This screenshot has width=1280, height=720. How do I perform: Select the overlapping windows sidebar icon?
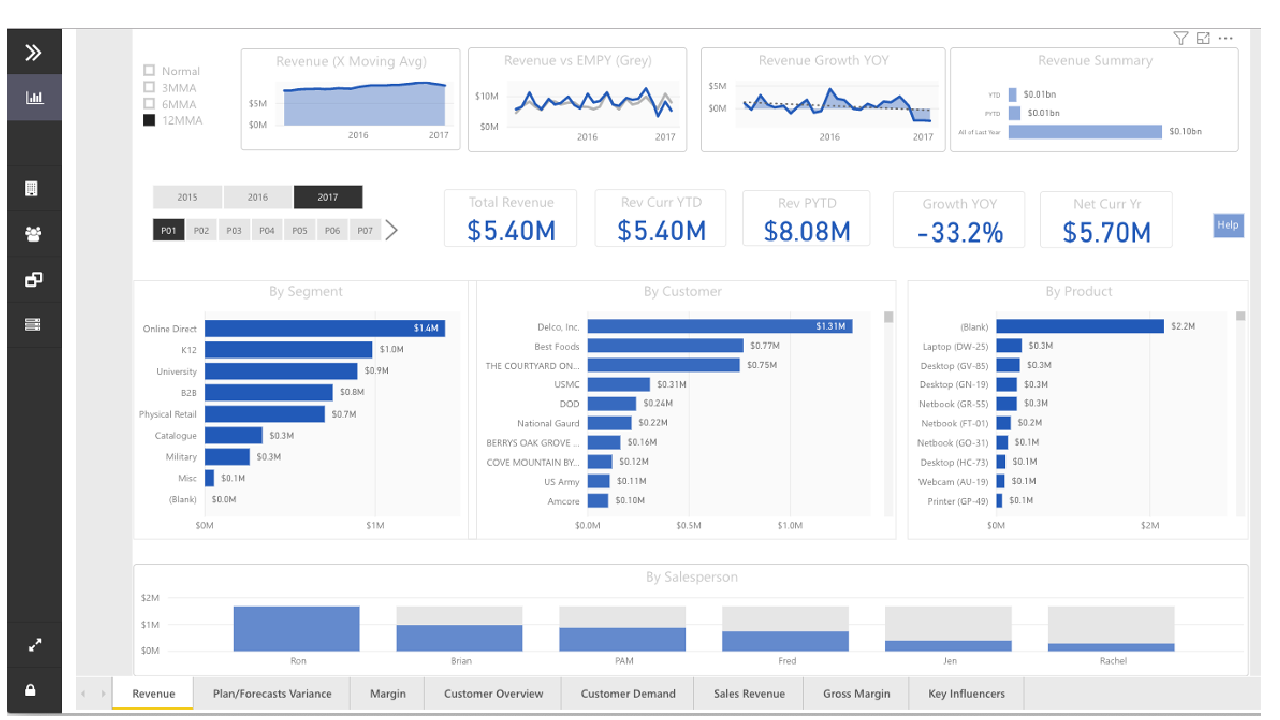tap(34, 280)
